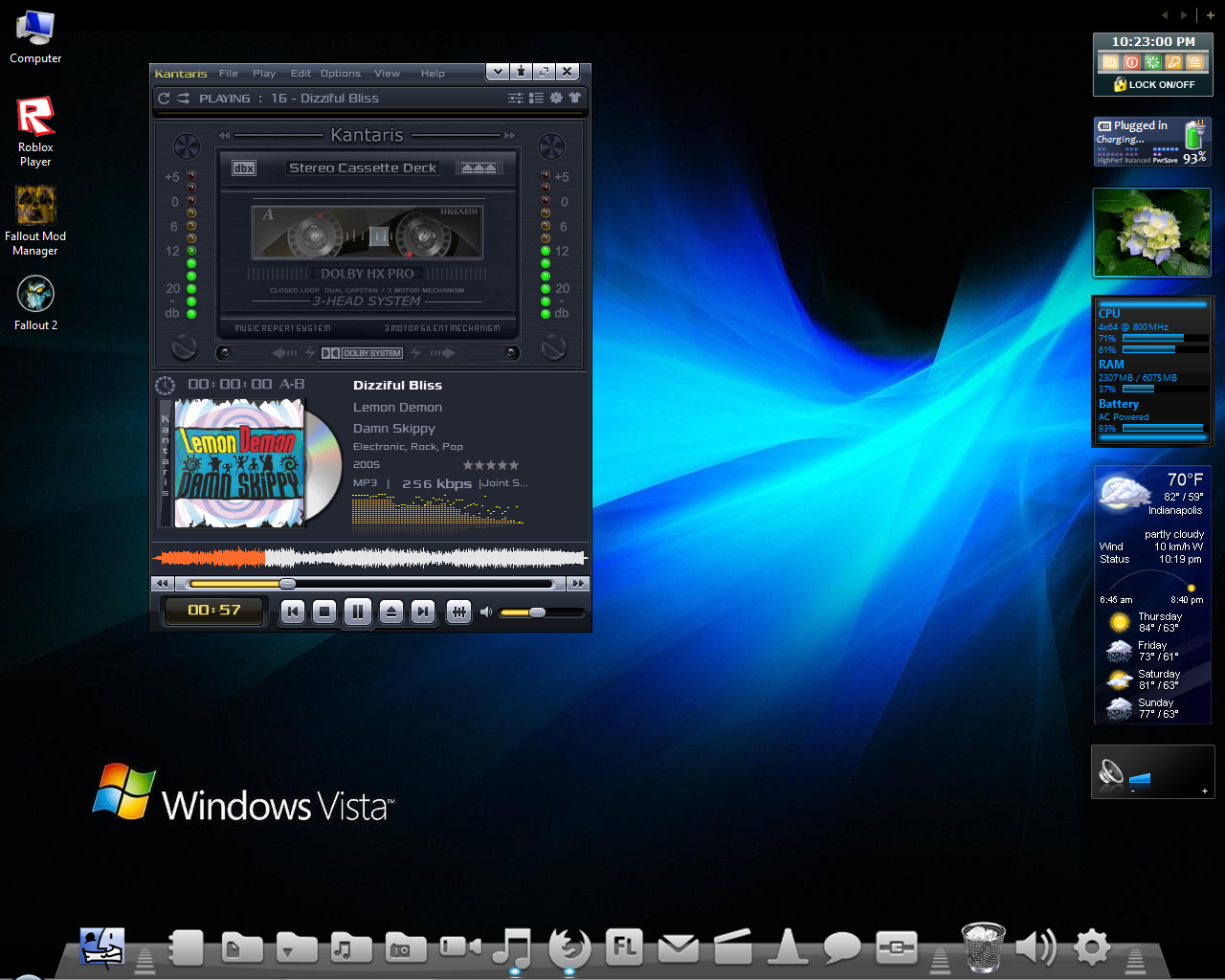Open the FL Studio dock icon
The height and width of the screenshot is (980, 1225).
pyautogui.click(x=624, y=947)
